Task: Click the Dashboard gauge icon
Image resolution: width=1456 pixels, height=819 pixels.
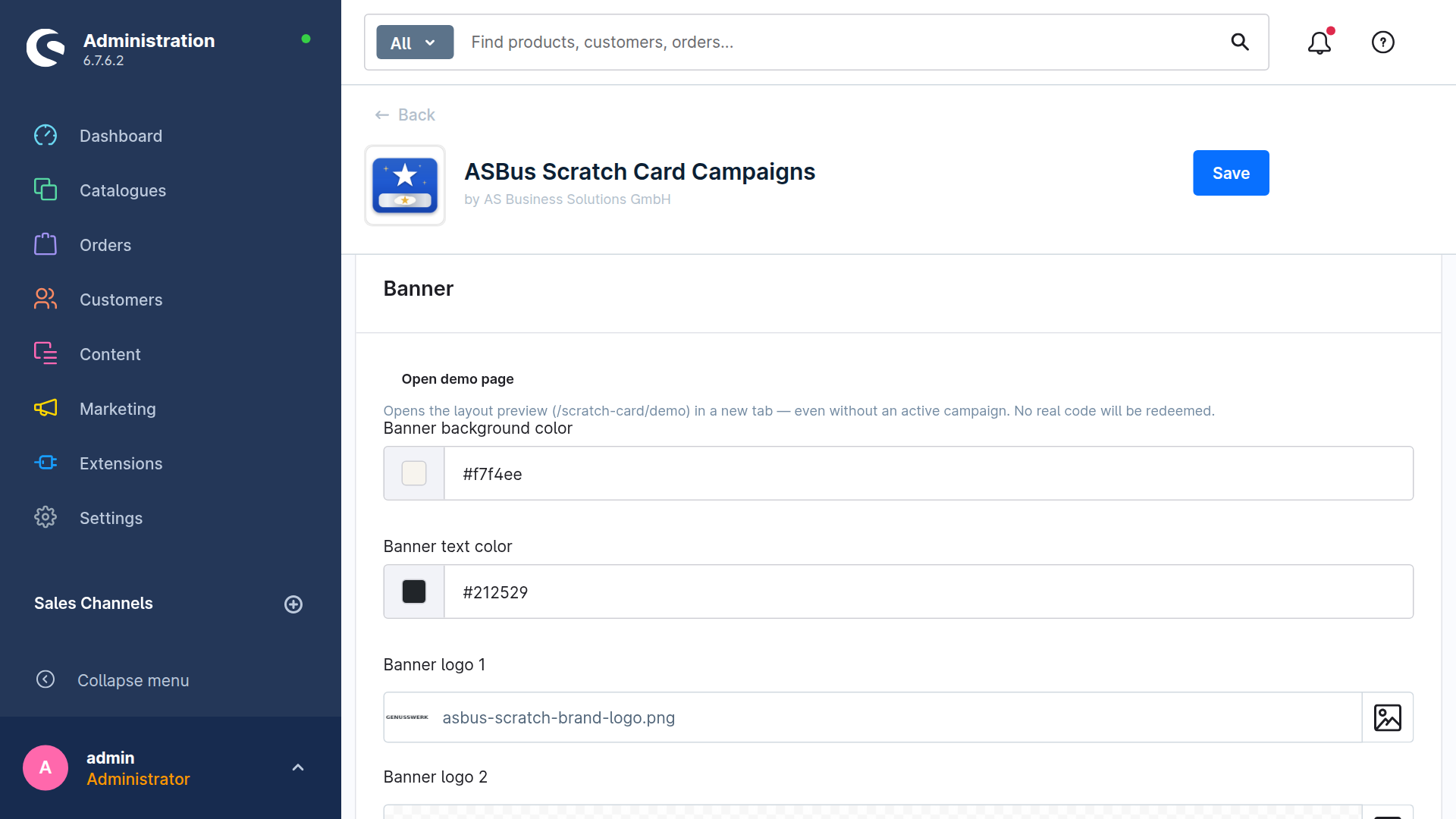Action: point(45,136)
